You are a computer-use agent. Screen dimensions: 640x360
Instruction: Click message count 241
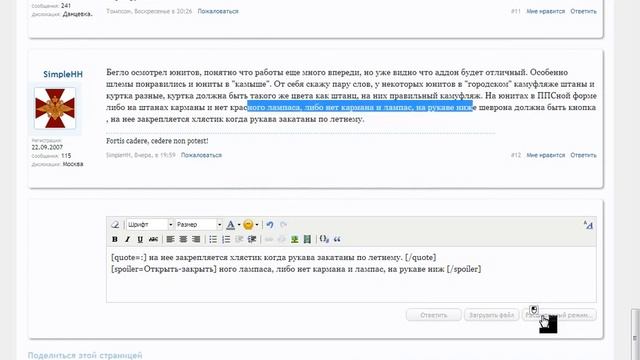click(x=66, y=6)
